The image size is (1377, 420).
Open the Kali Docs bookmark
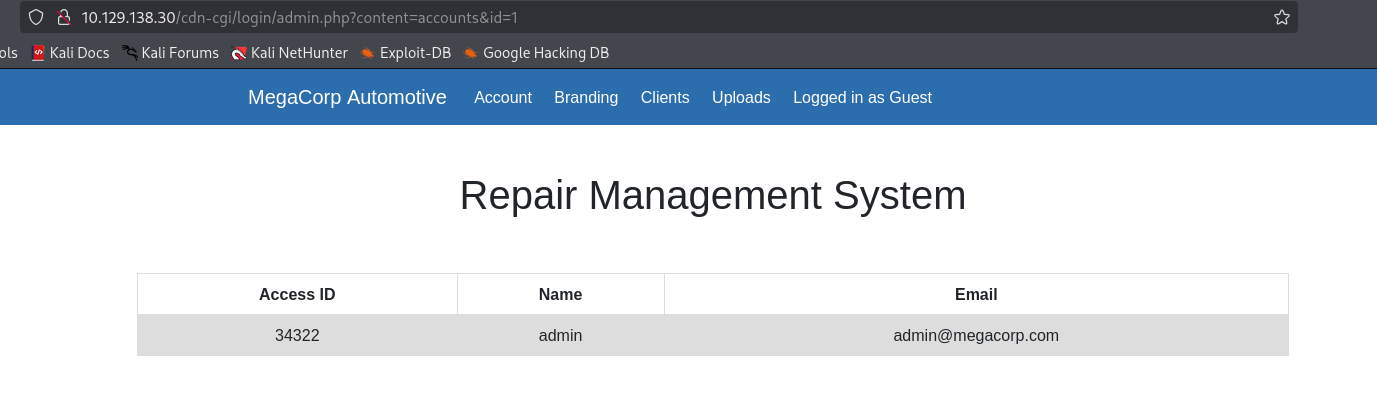pyautogui.click(x=70, y=53)
